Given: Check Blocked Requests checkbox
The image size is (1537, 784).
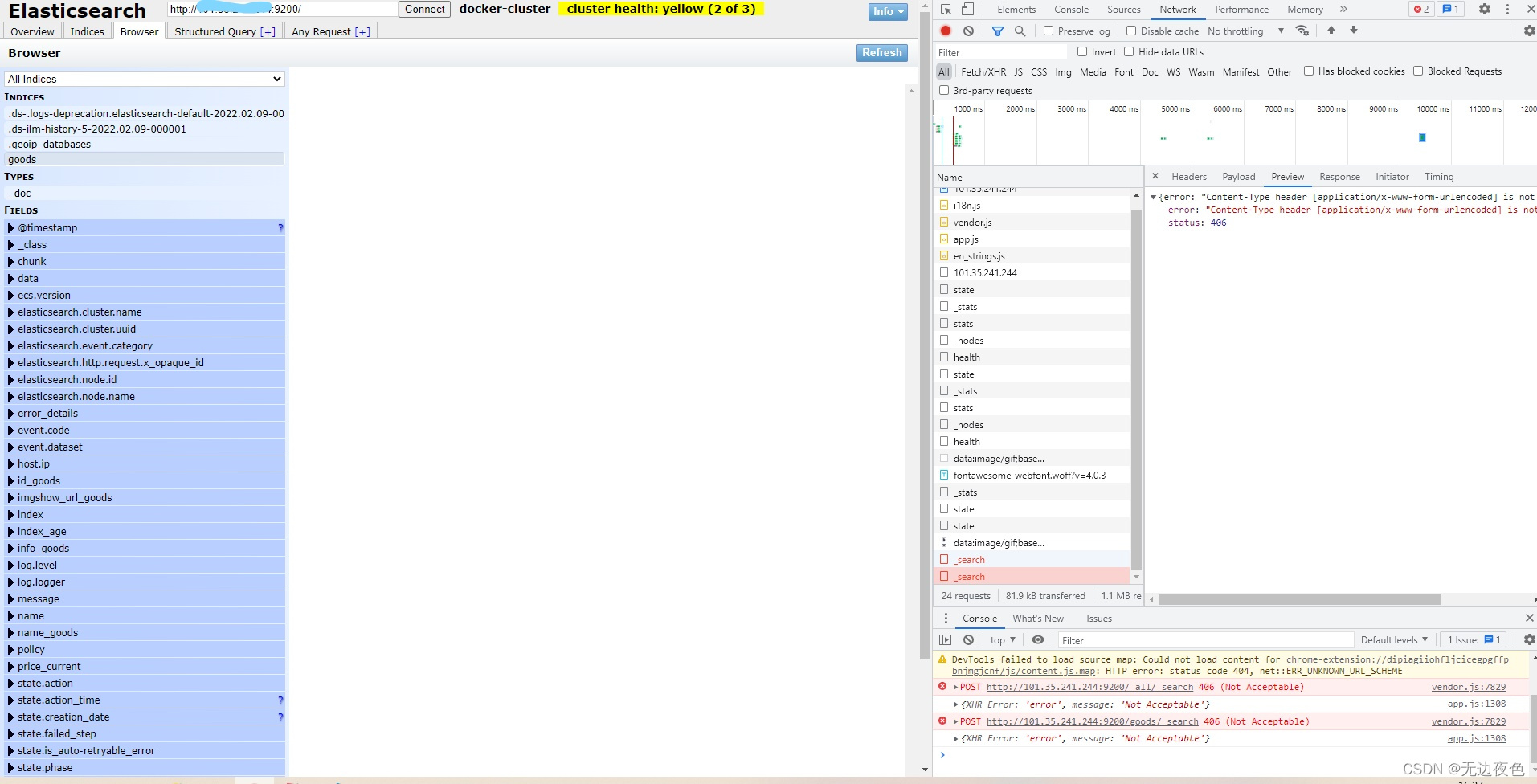Looking at the screenshot, I should click(x=1418, y=71).
